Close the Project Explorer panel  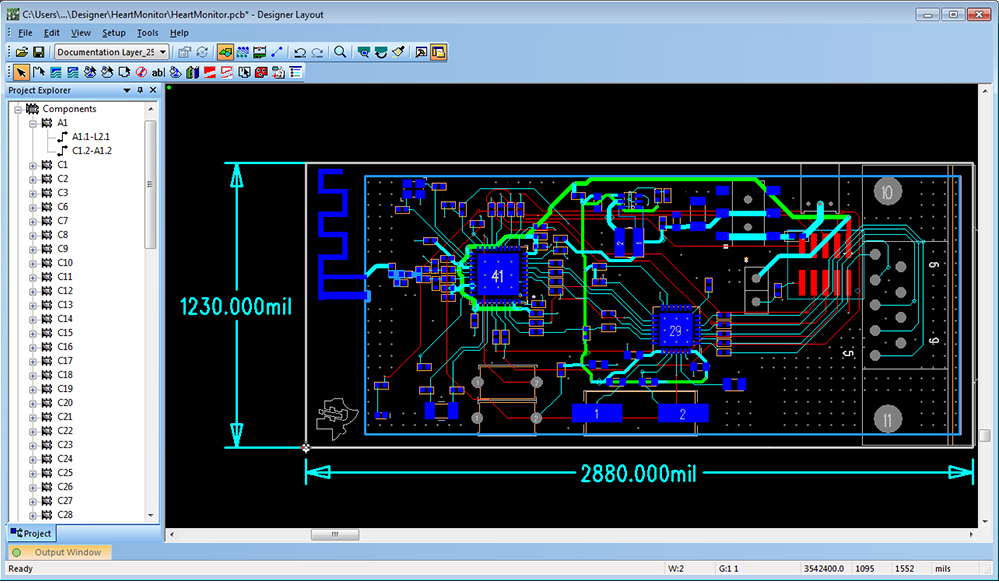click(x=153, y=90)
